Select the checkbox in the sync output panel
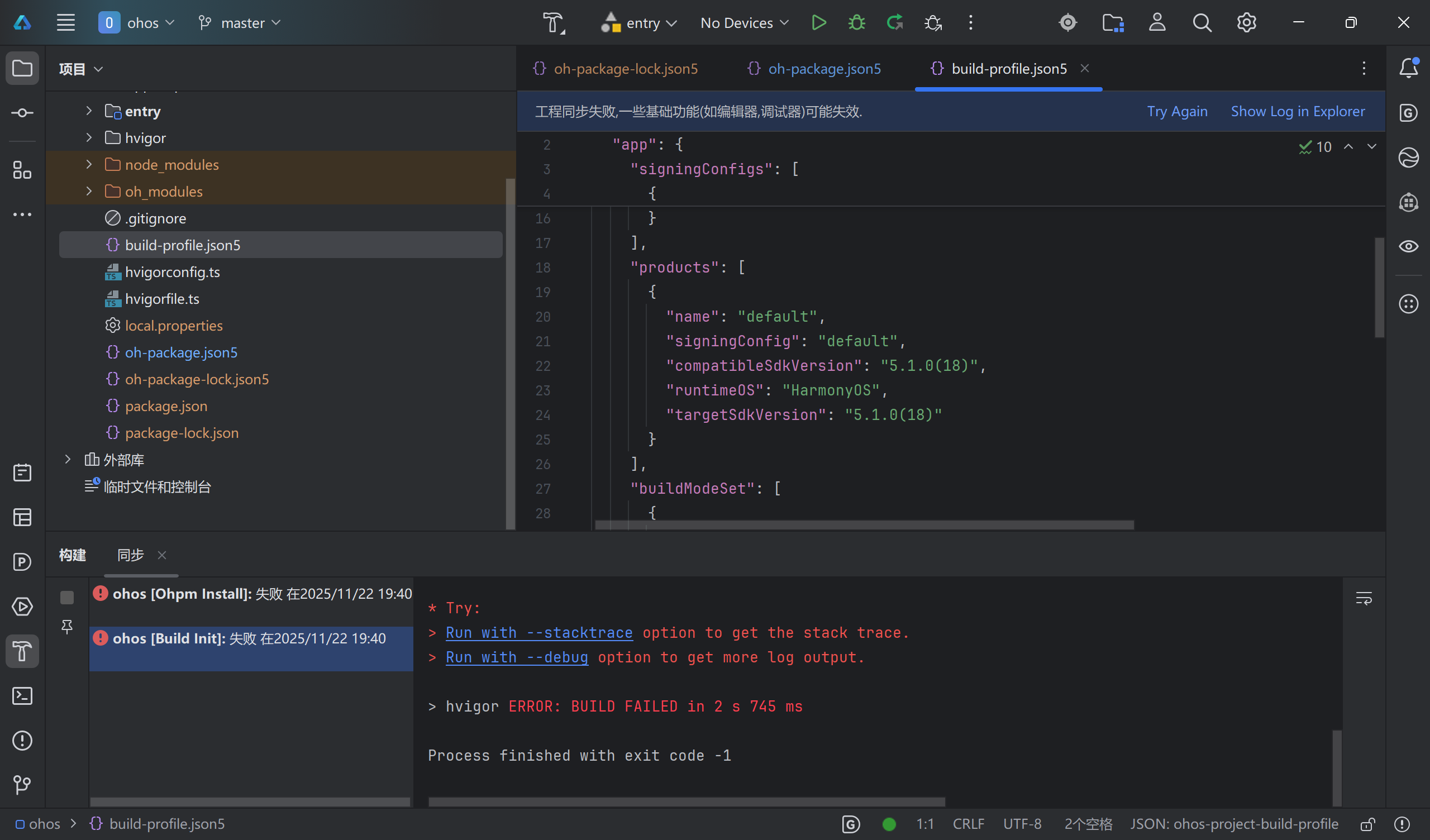The image size is (1430, 840). (x=67, y=597)
